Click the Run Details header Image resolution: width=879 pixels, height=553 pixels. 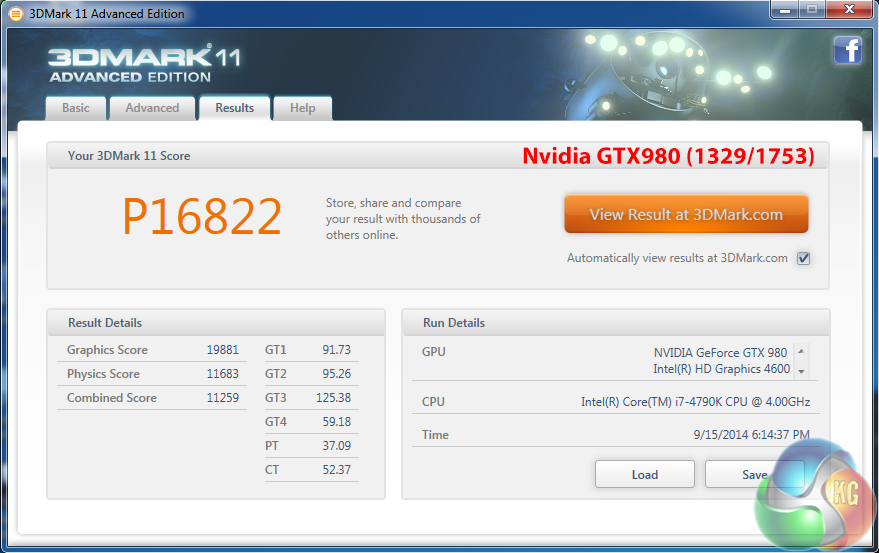pos(454,323)
